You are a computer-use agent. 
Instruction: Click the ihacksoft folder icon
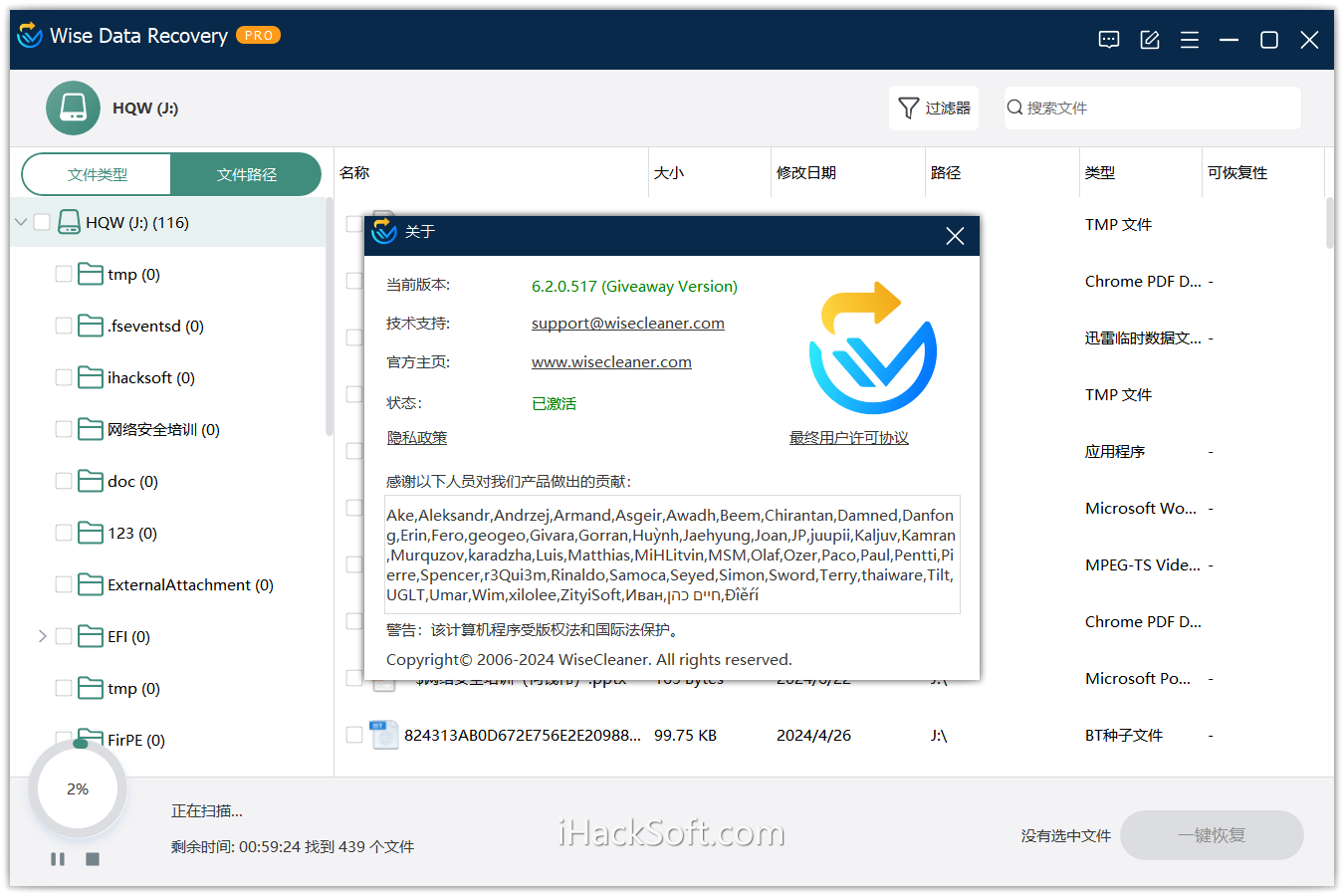point(91,377)
